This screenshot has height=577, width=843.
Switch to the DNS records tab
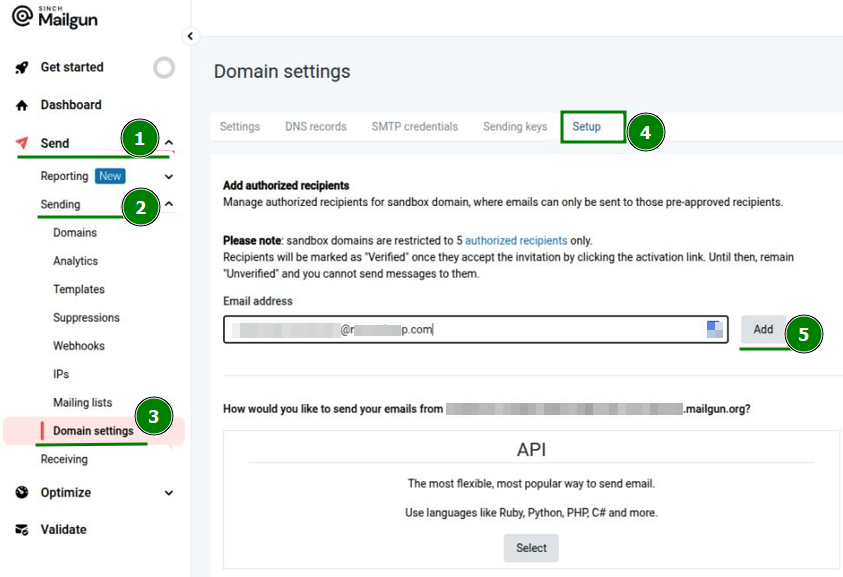point(315,126)
